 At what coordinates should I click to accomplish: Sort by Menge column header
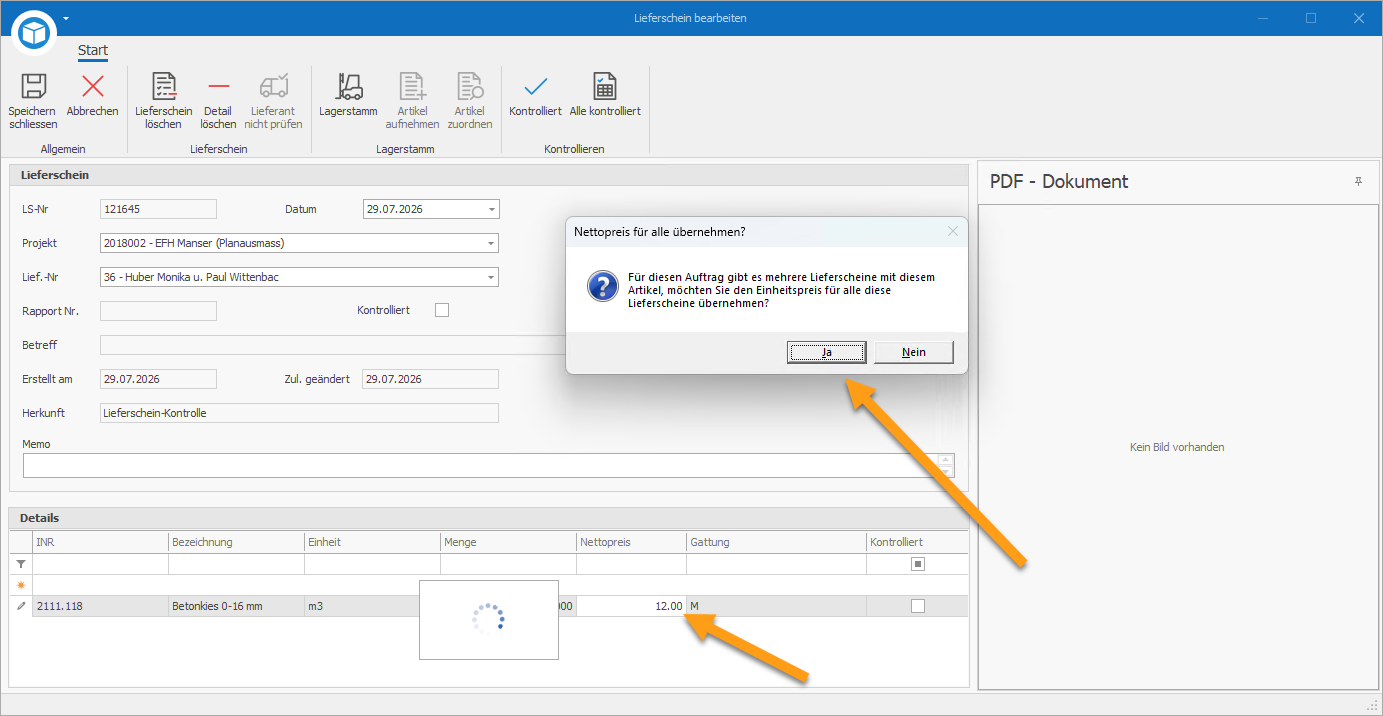coord(508,542)
